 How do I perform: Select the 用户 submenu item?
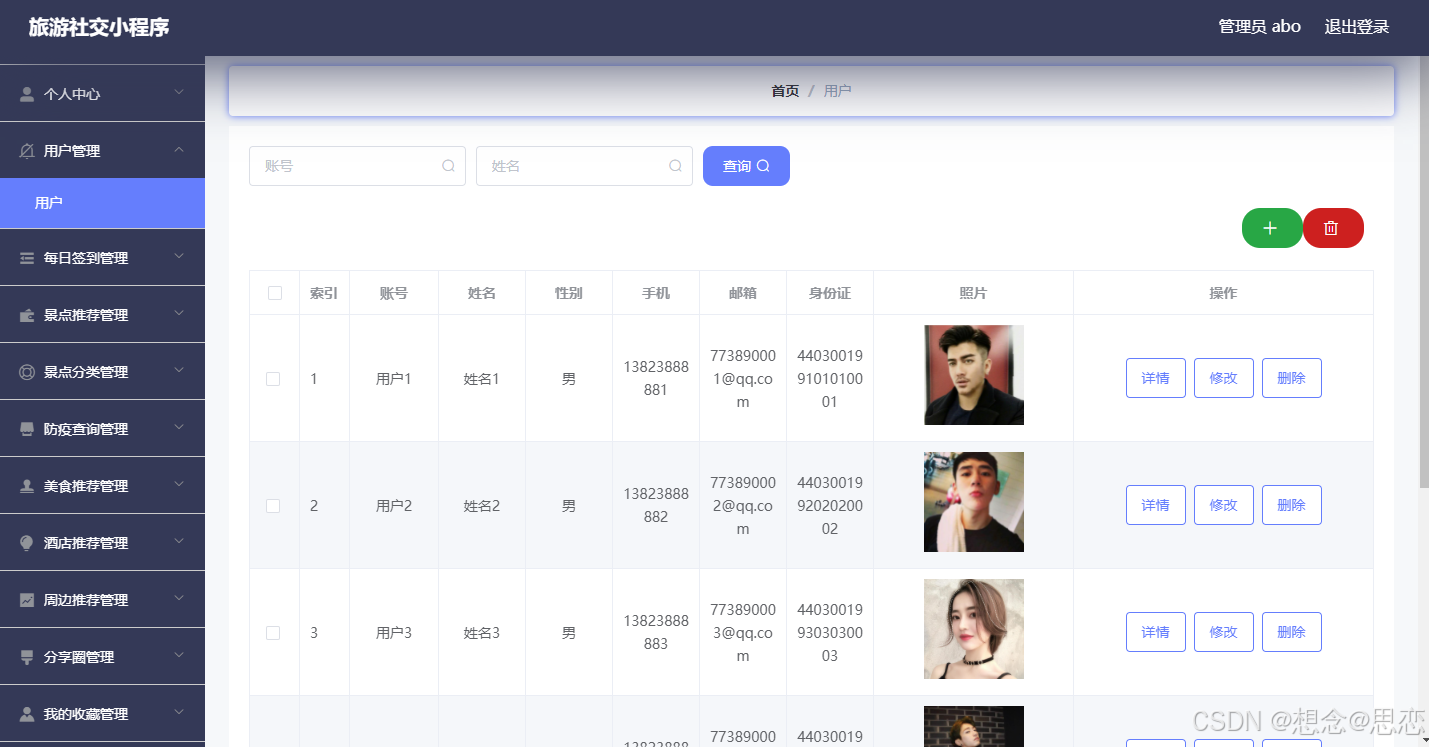pos(102,203)
